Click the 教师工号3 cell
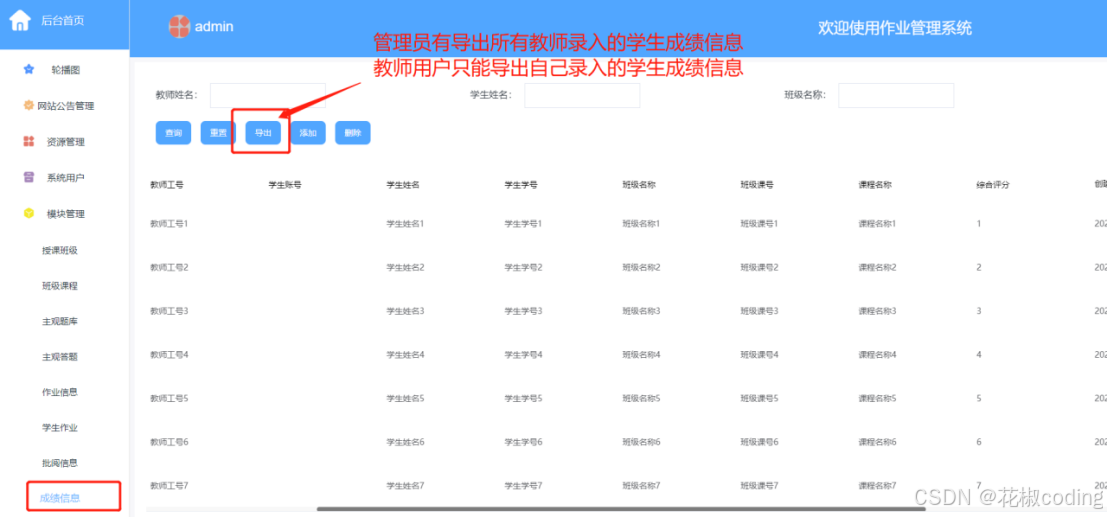This screenshot has width=1107, height=517. [x=169, y=311]
